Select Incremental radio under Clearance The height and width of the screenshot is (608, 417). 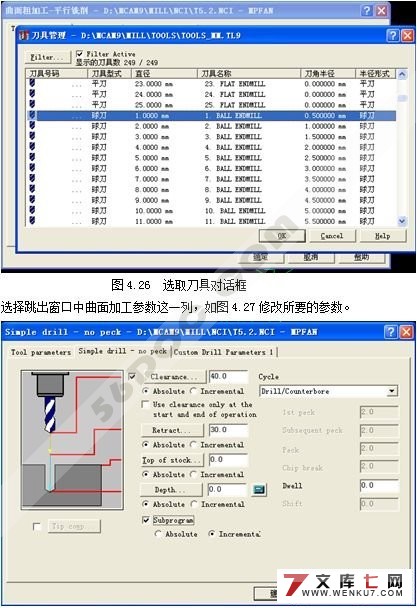193,391
